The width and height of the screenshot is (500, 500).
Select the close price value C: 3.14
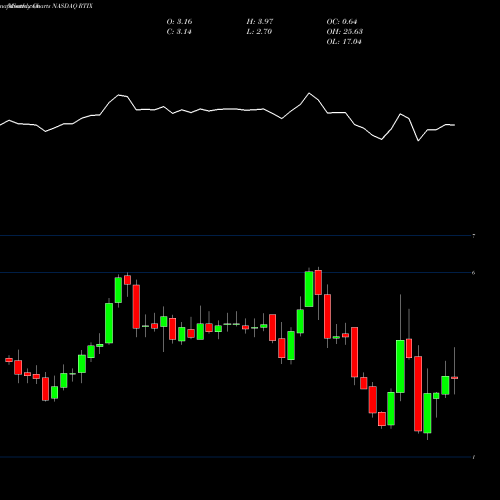pyautogui.click(x=179, y=32)
